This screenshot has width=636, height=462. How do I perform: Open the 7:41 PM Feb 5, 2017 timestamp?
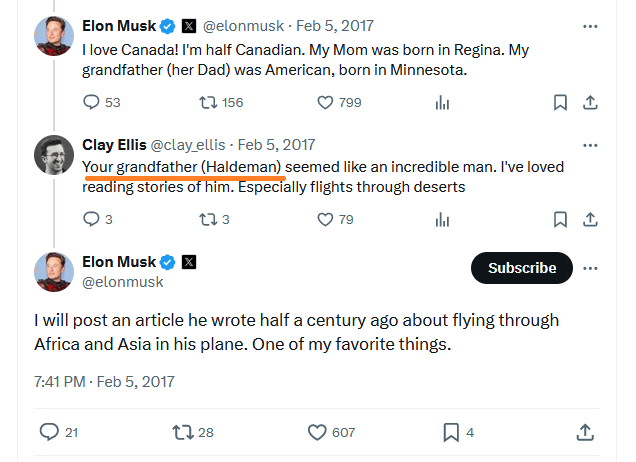[104, 381]
